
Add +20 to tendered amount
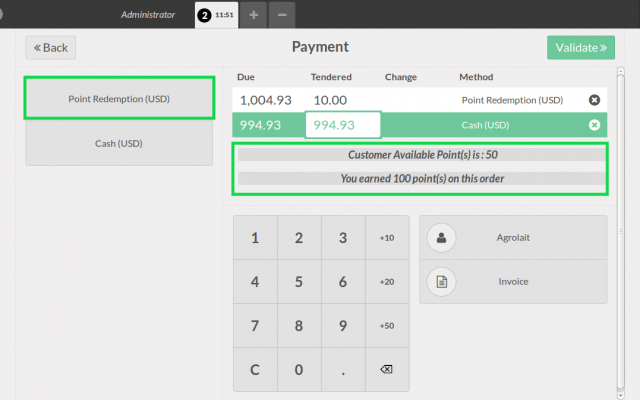click(x=387, y=282)
